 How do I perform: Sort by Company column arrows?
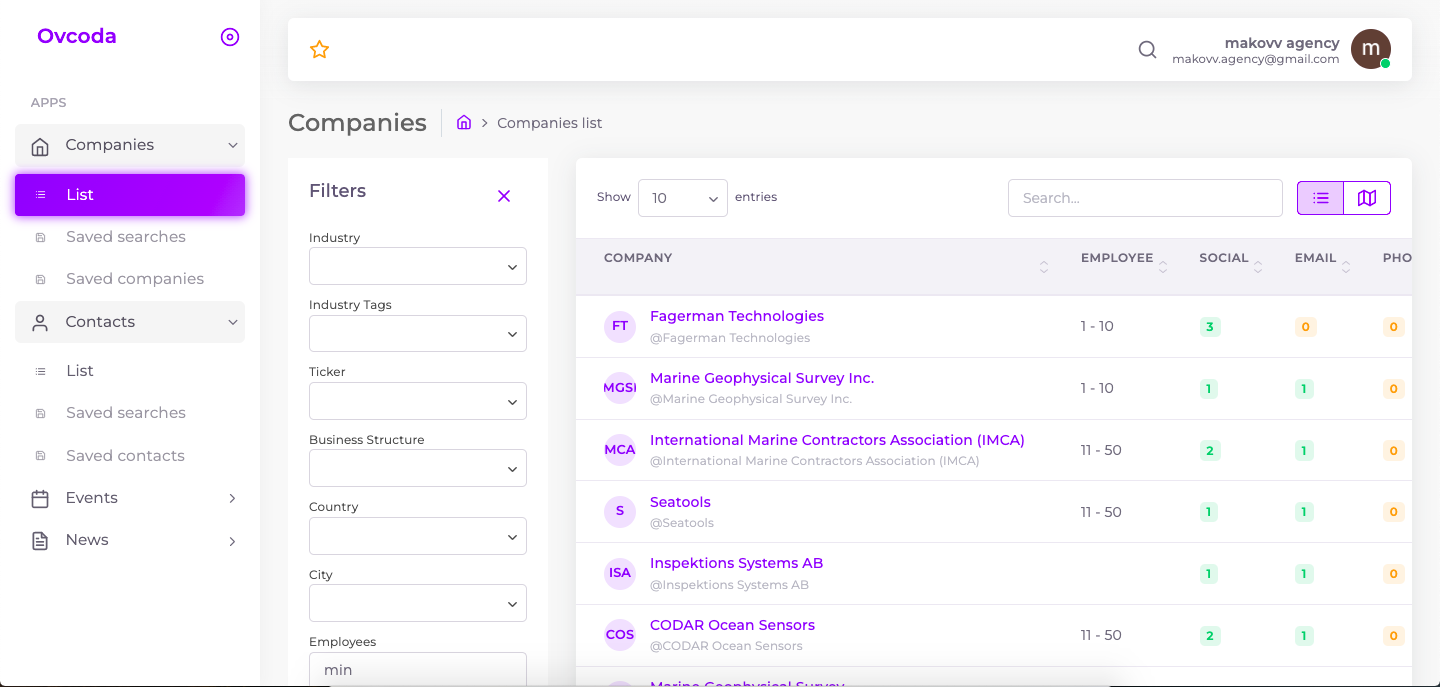click(x=1044, y=267)
